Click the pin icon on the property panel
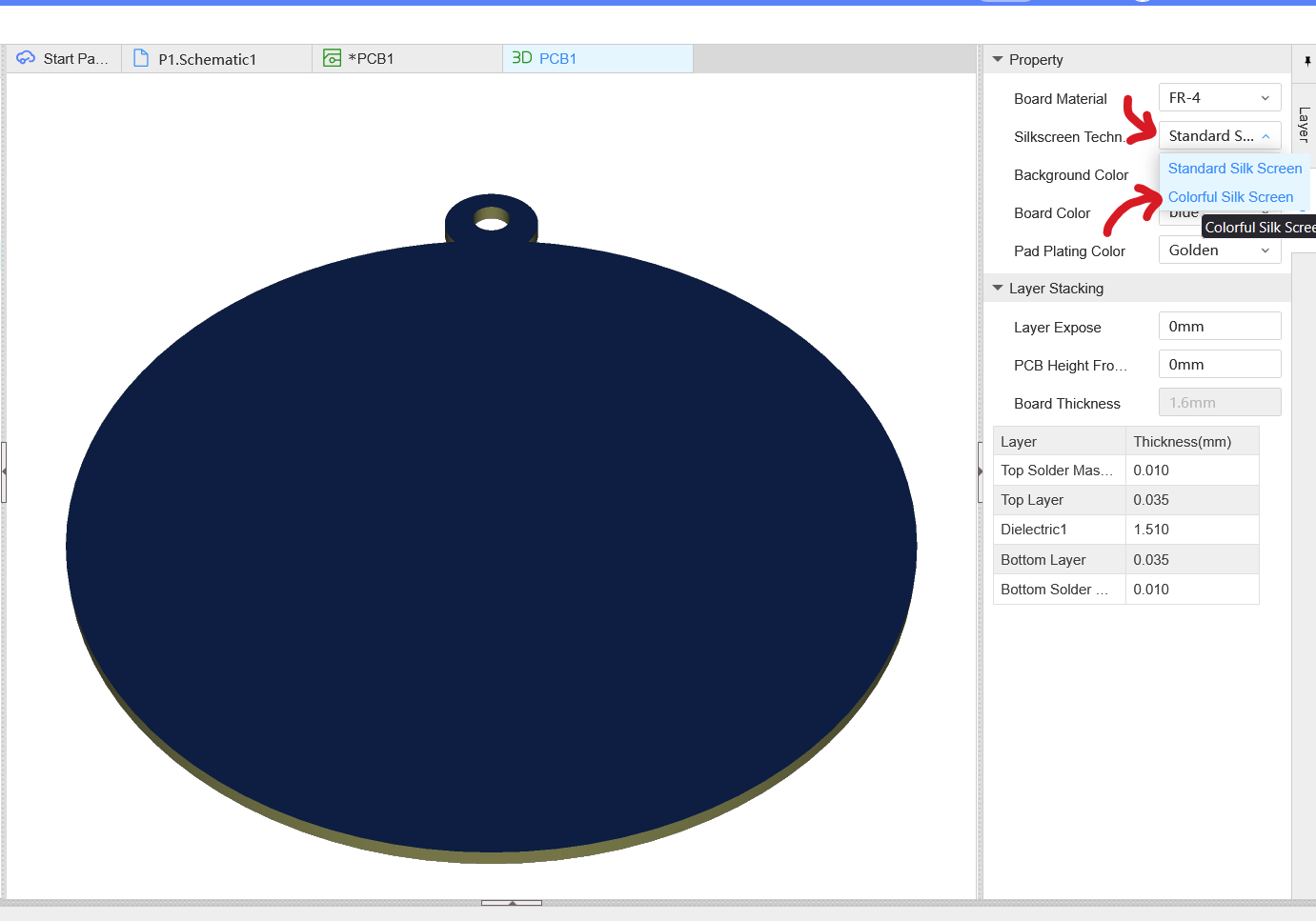 pyautogui.click(x=1306, y=61)
